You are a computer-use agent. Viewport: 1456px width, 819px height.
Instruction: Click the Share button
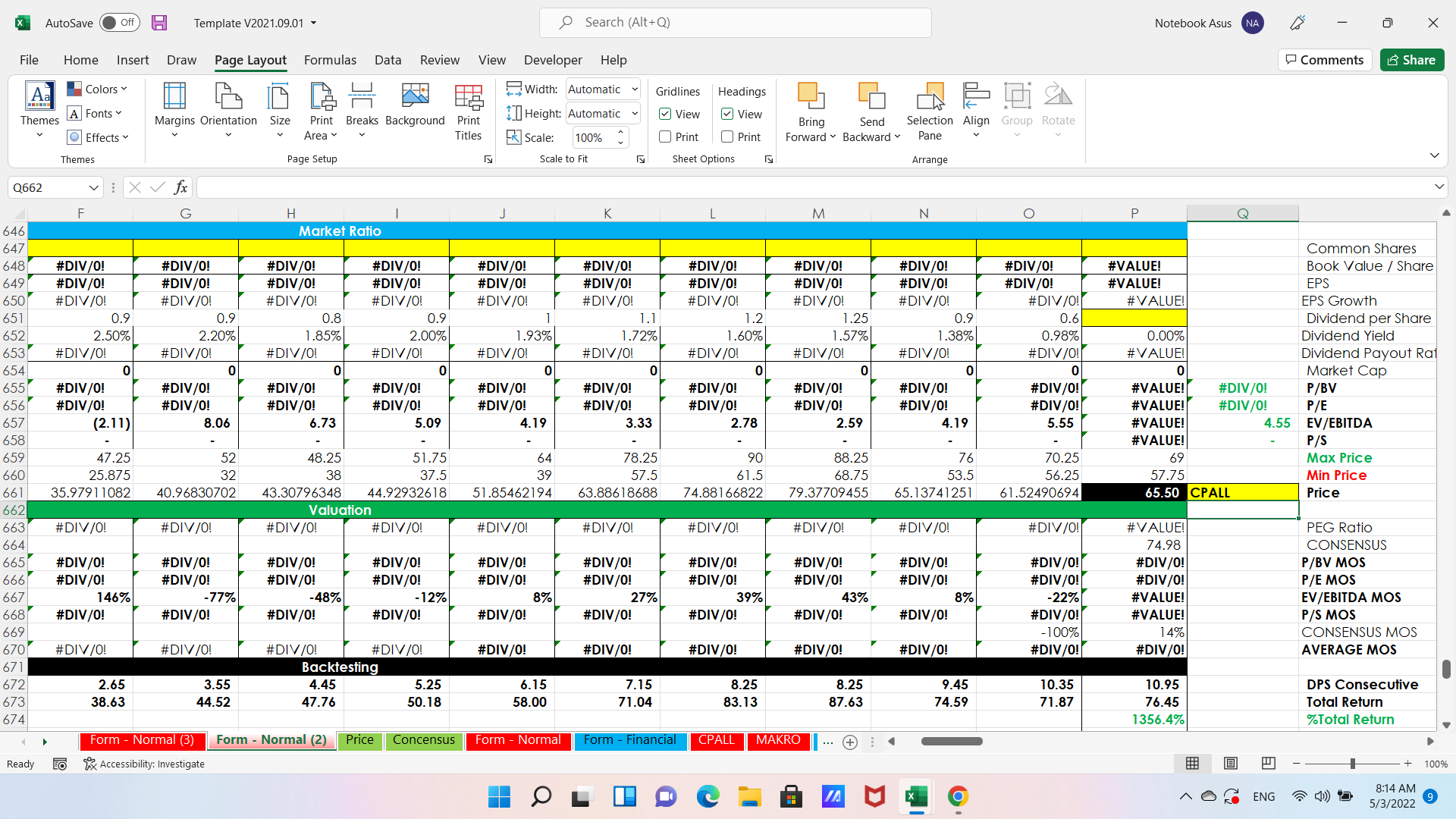[1411, 60]
